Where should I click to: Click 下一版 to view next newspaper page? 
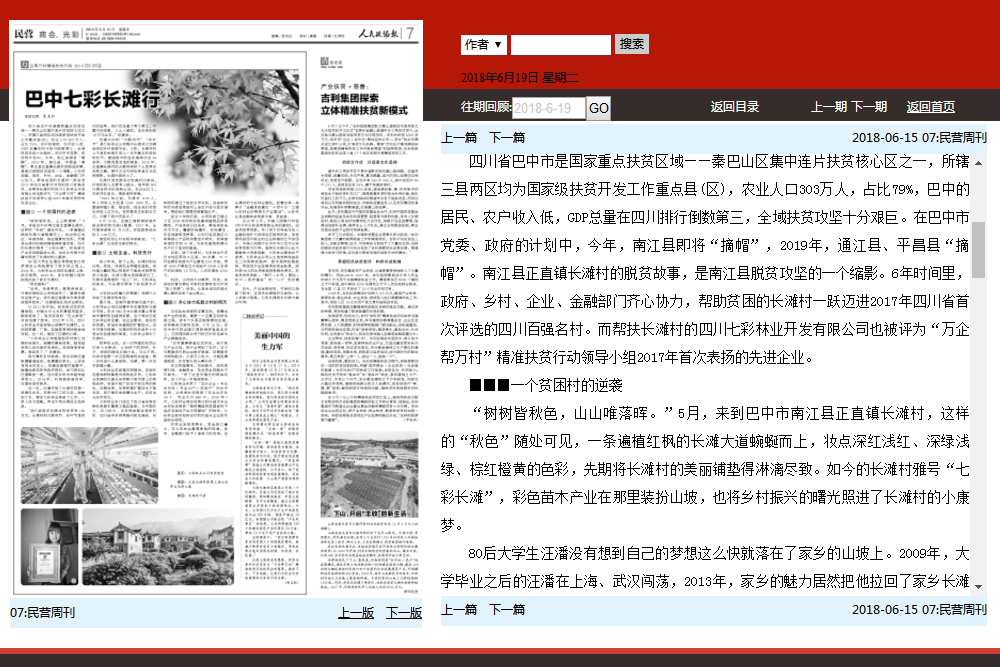403,611
